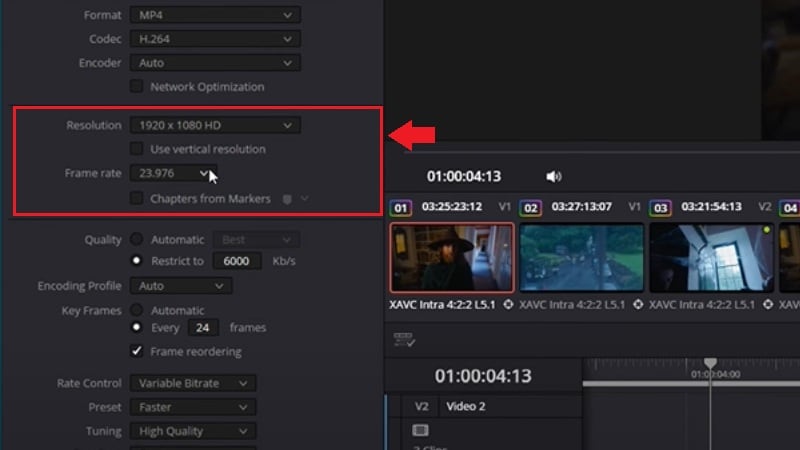800x450 pixels.
Task: Open the Encoding Profile dropdown
Action: pyautogui.click(x=181, y=286)
